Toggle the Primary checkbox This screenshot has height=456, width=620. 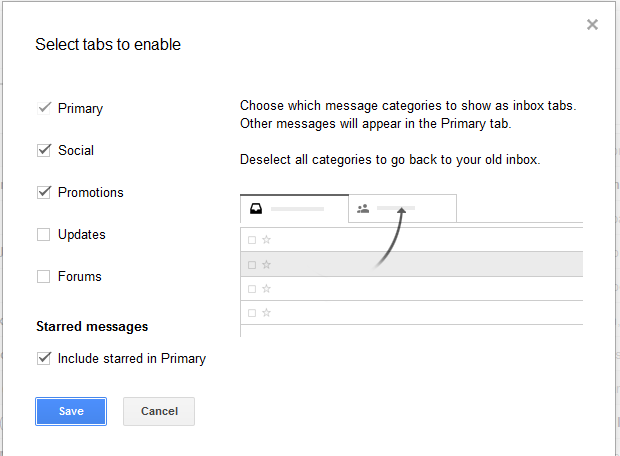click(x=44, y=108)
